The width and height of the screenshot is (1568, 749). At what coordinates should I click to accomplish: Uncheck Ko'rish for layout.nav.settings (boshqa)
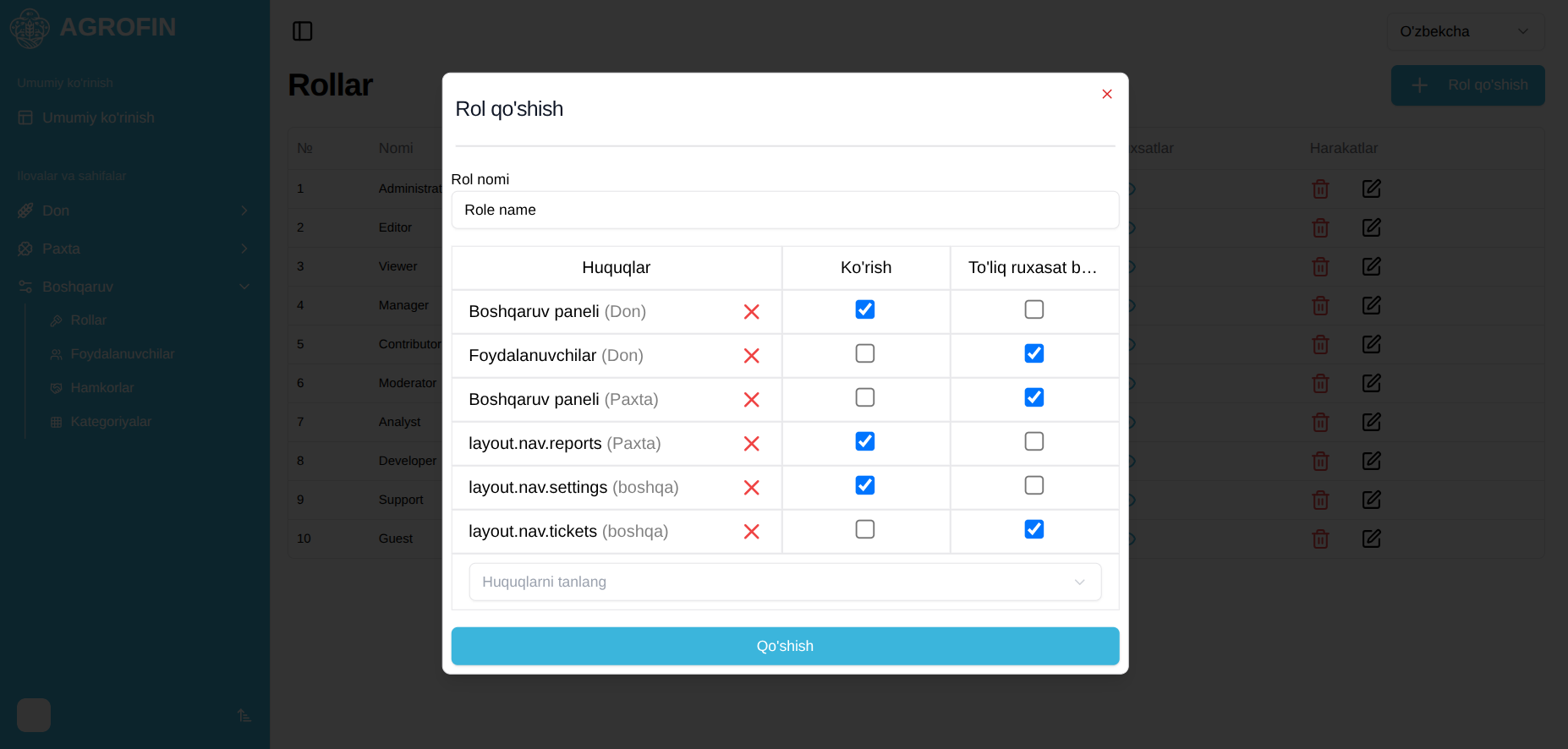click(x=864, y=485)
